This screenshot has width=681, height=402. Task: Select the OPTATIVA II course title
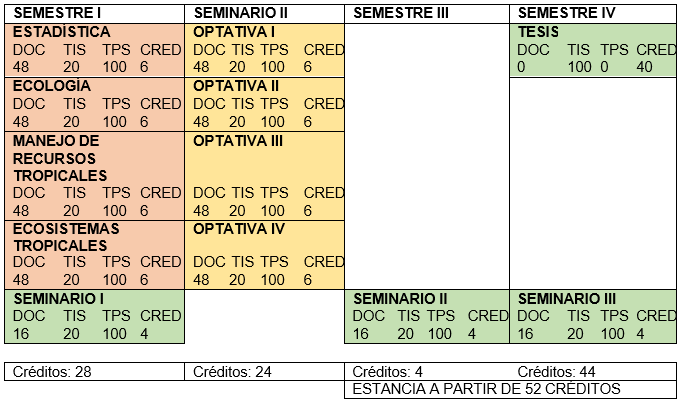(236, 85)
